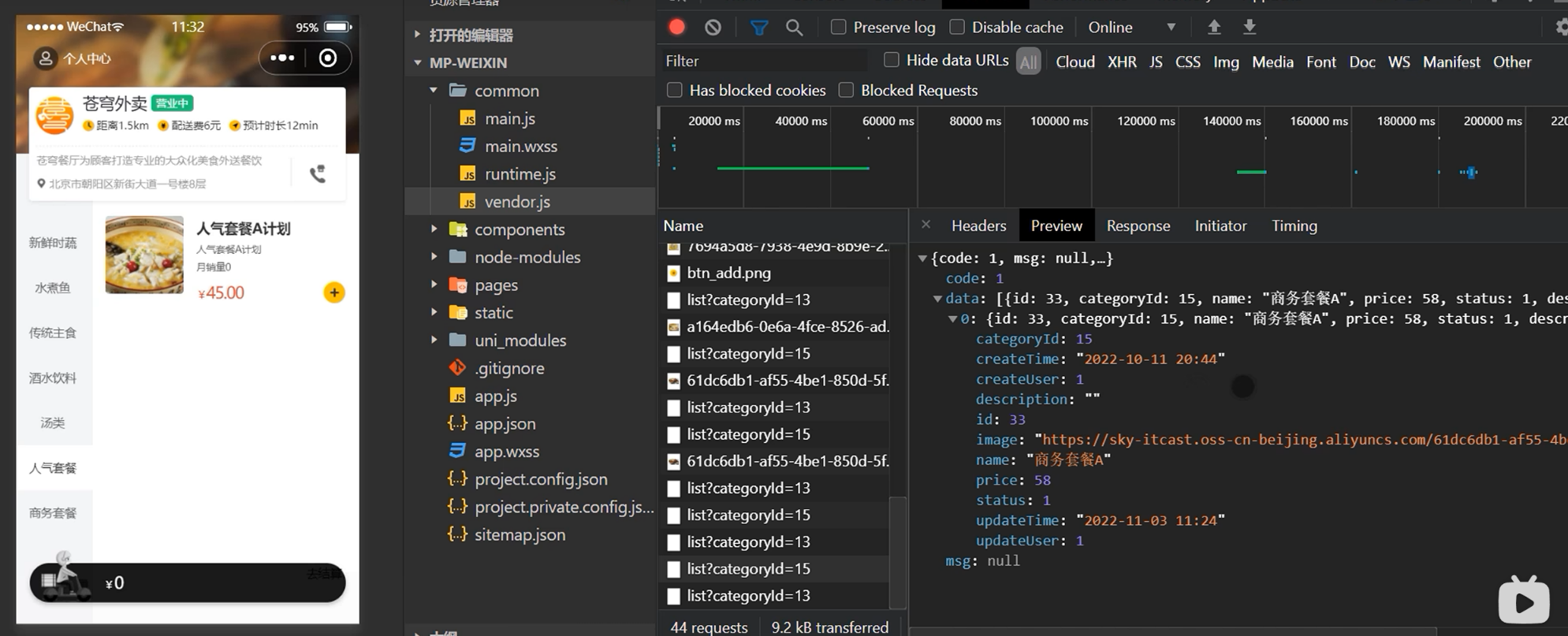
Task: Collapse the data array in preview
Action: (x=937, y=299)
